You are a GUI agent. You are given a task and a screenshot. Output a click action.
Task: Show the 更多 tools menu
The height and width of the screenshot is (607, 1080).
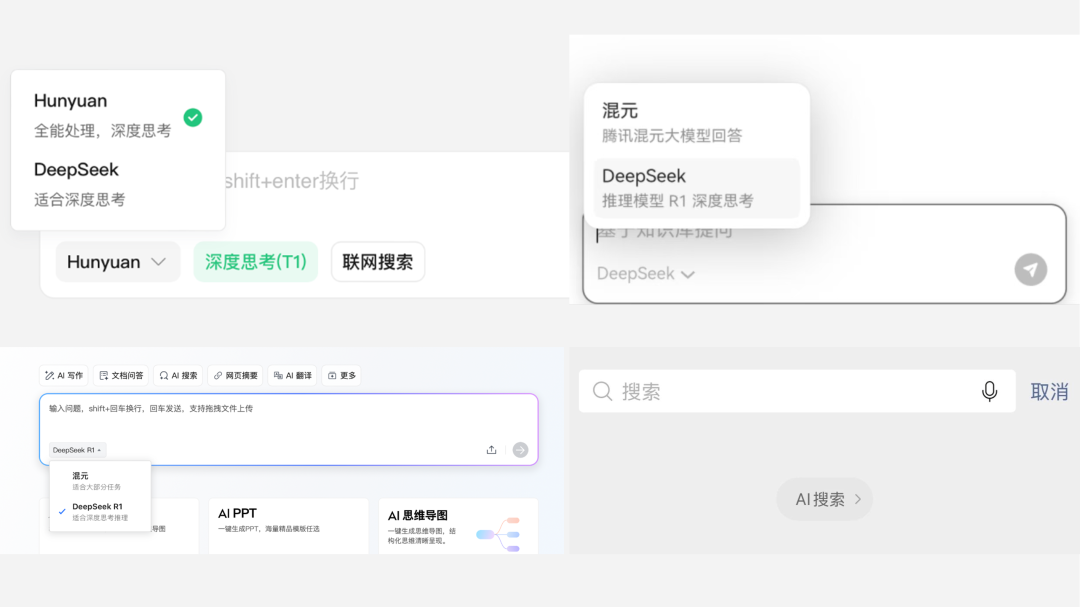[x=342, y=375]
